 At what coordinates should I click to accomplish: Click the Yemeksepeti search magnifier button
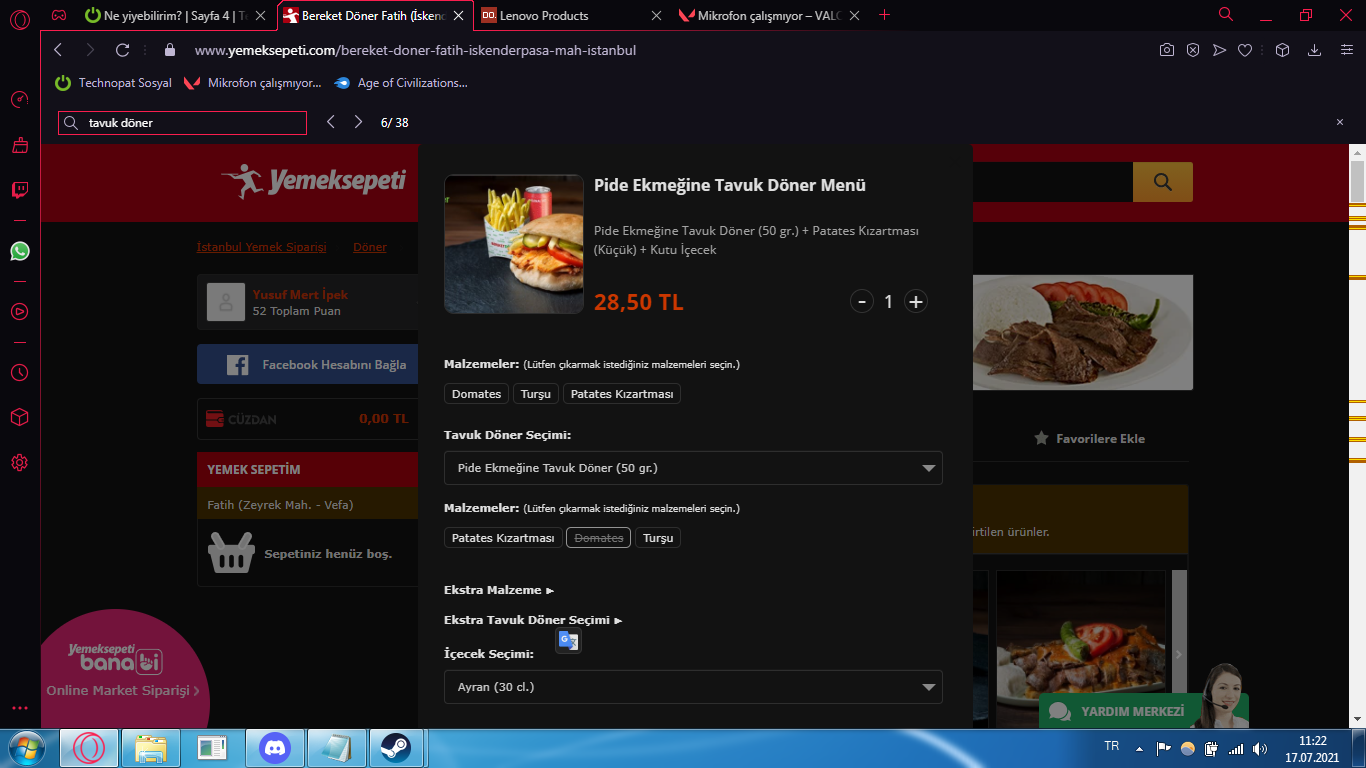pyautogui.click(x=1162, y=182)
